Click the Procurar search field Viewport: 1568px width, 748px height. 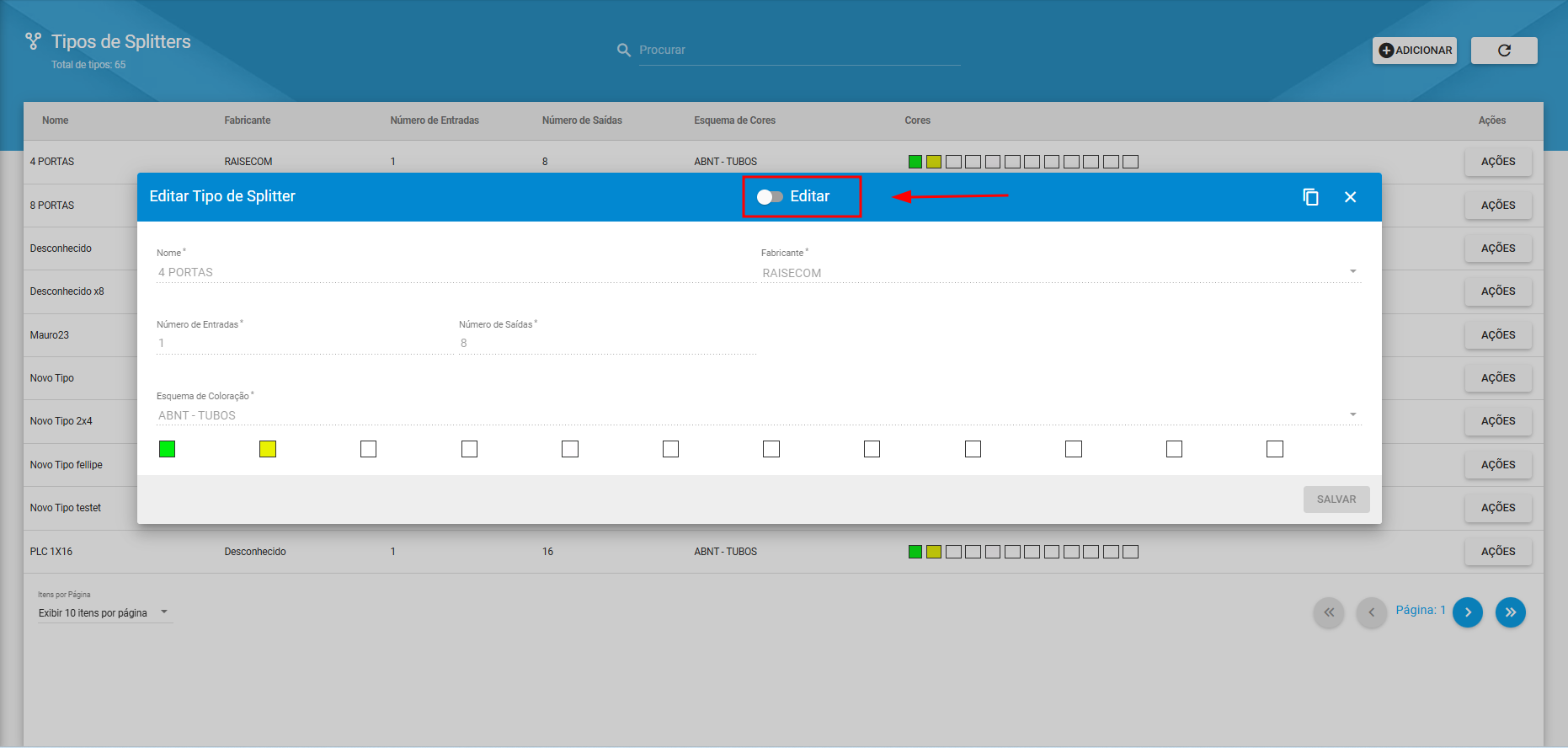(799, 51)
